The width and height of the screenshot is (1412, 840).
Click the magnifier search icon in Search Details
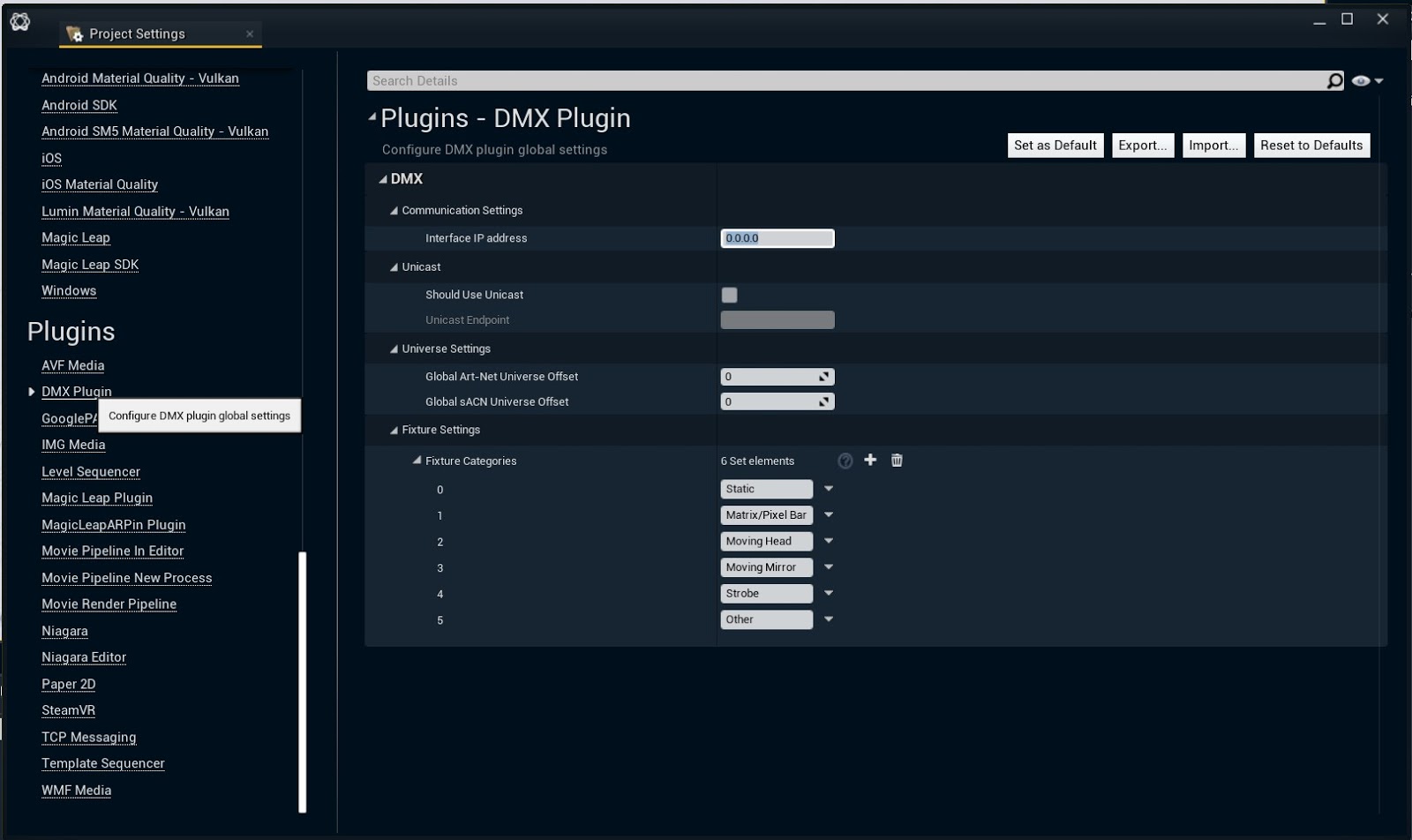coord(1334,81)
